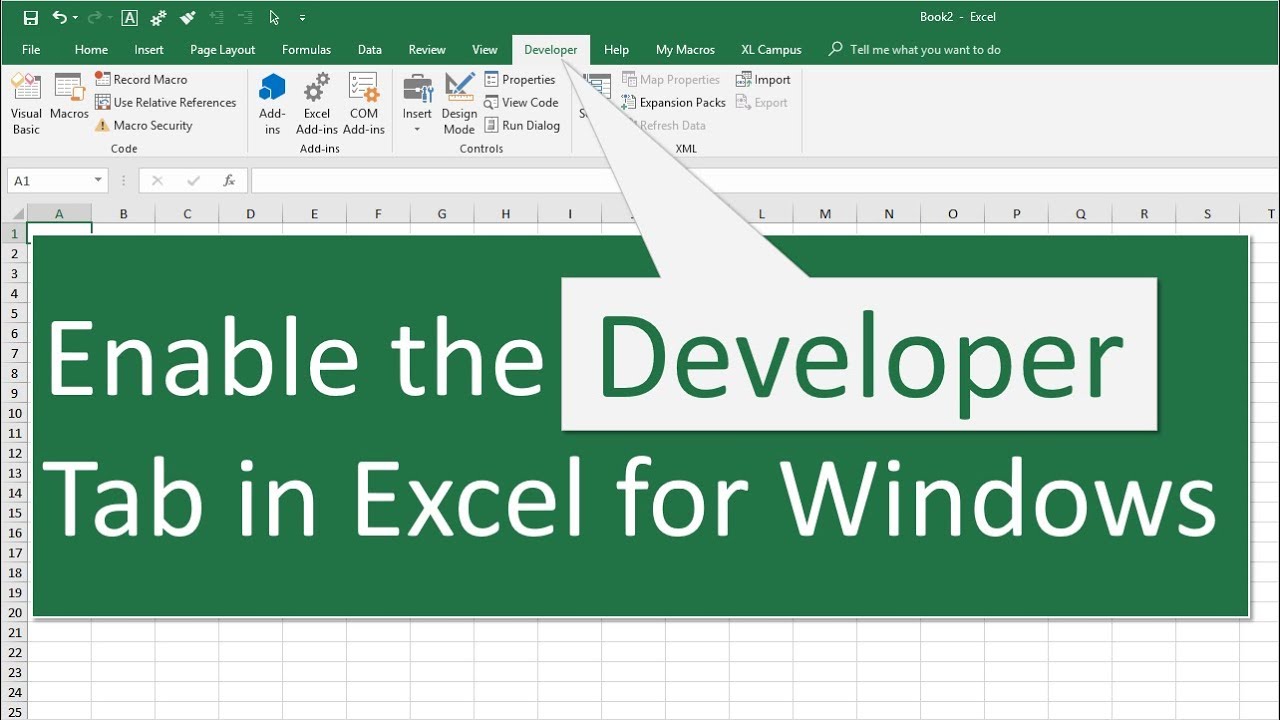
Task: Toggle Design Mode
Action: click(459, 104)
